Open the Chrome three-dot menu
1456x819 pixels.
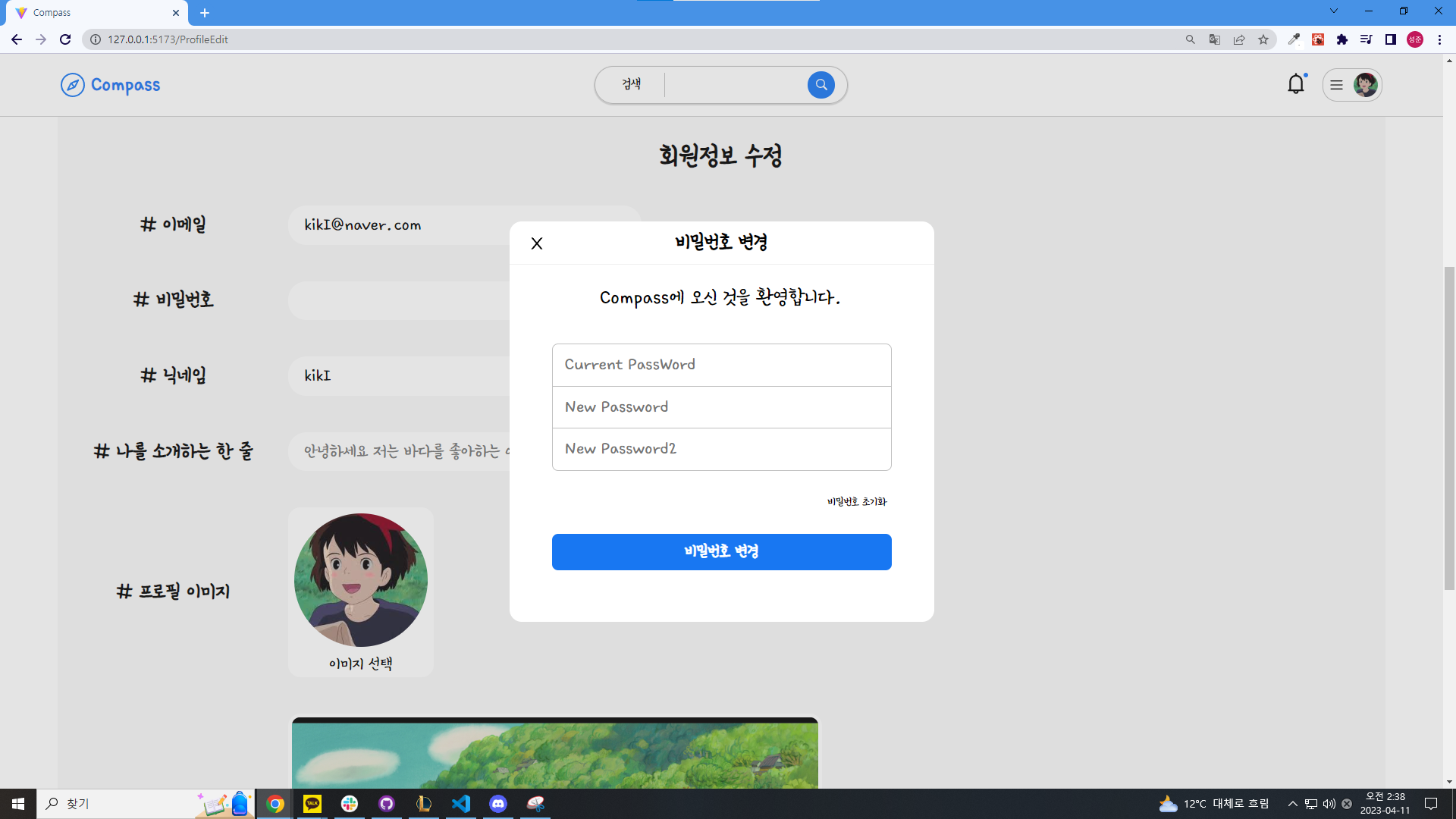(1439, 39)
